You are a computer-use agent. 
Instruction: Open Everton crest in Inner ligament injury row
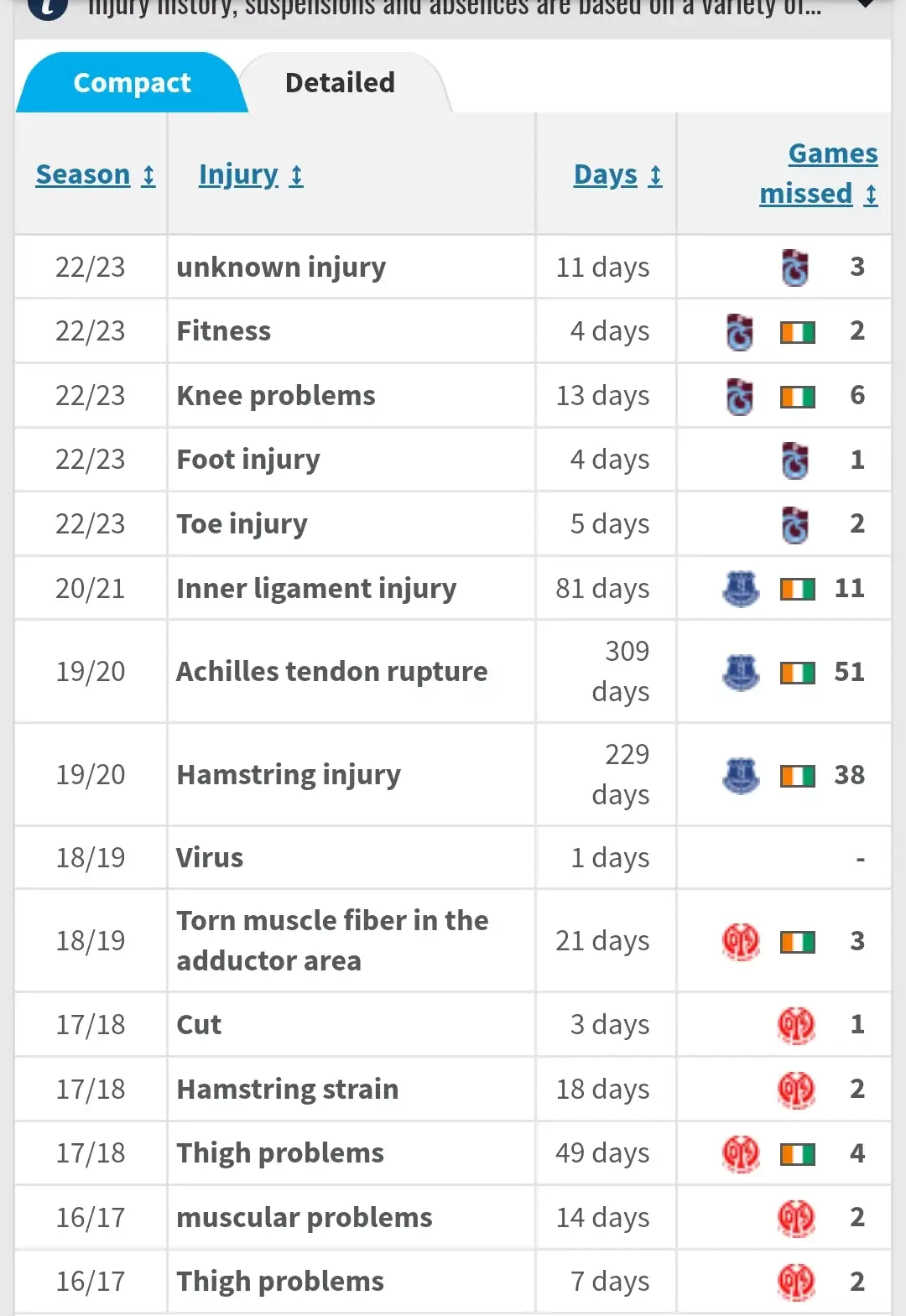(x=741, y=589)
